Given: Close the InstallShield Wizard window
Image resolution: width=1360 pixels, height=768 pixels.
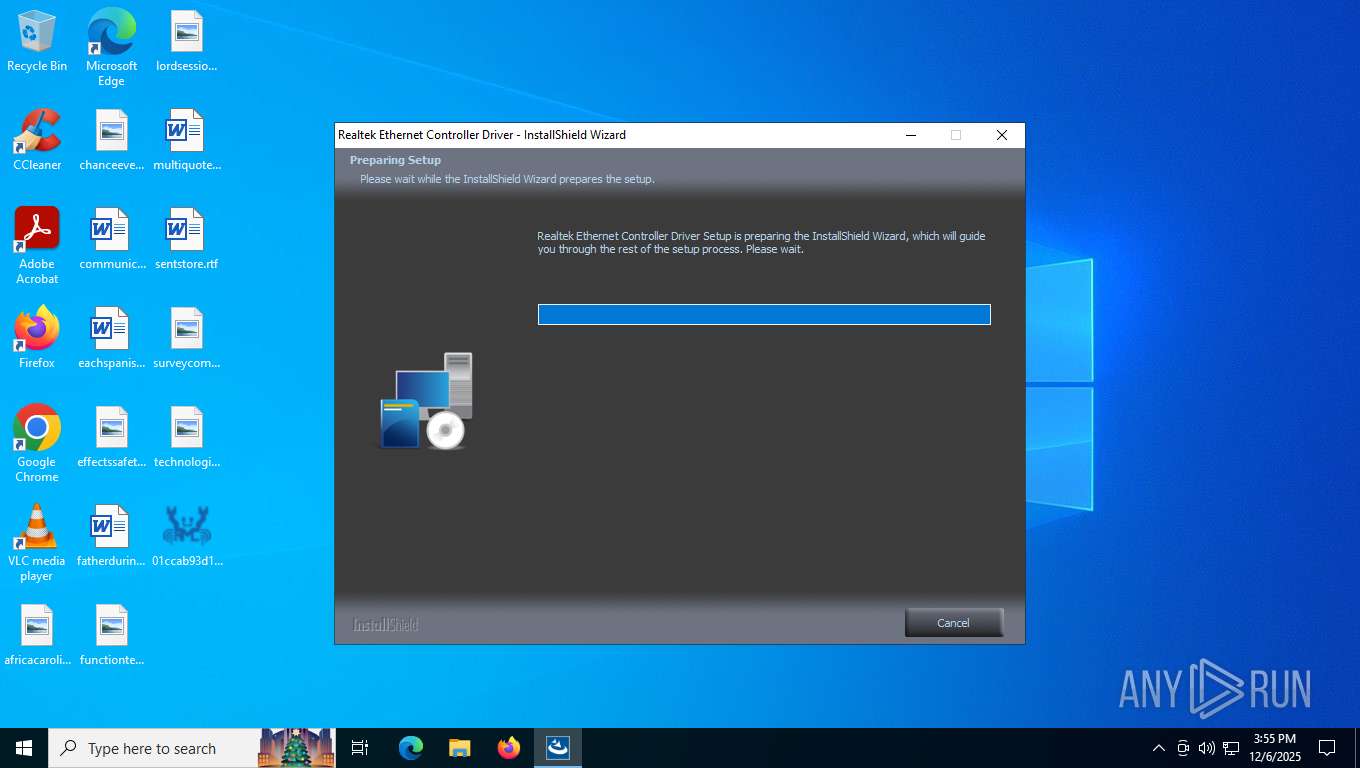Looking at the screenshot, I should [1002, 135].
